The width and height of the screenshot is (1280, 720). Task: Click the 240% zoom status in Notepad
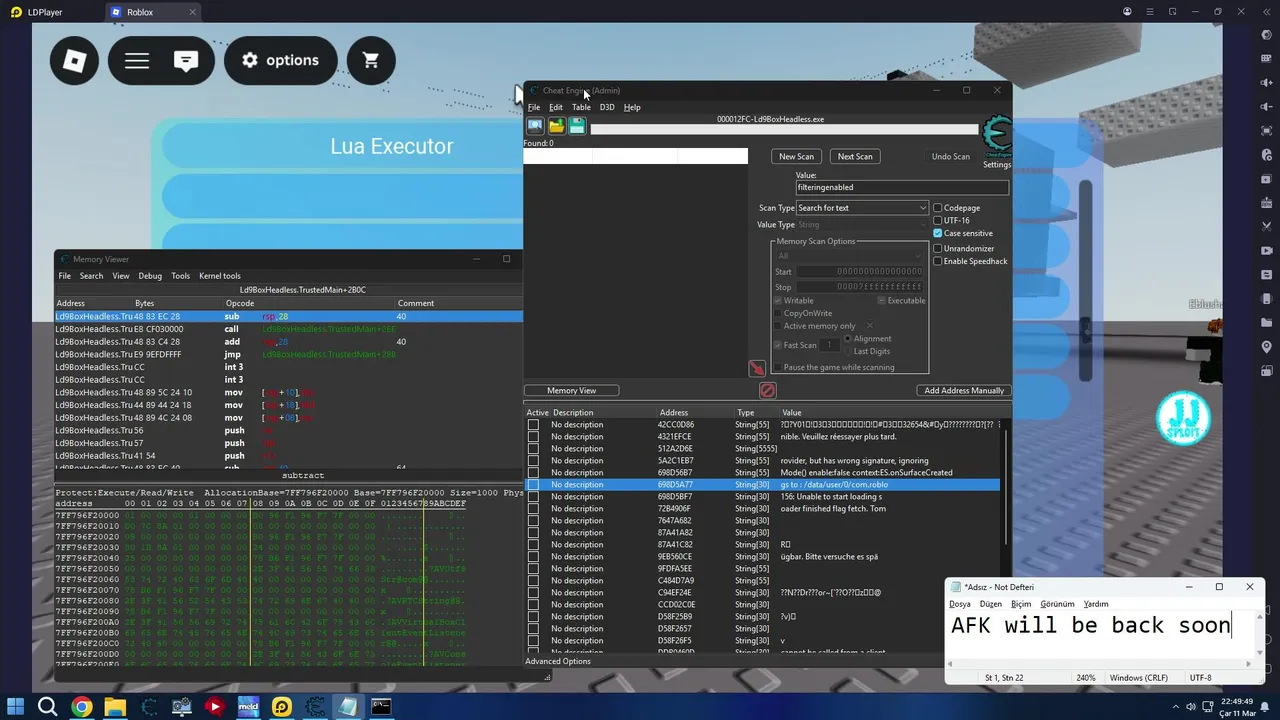1085,677
